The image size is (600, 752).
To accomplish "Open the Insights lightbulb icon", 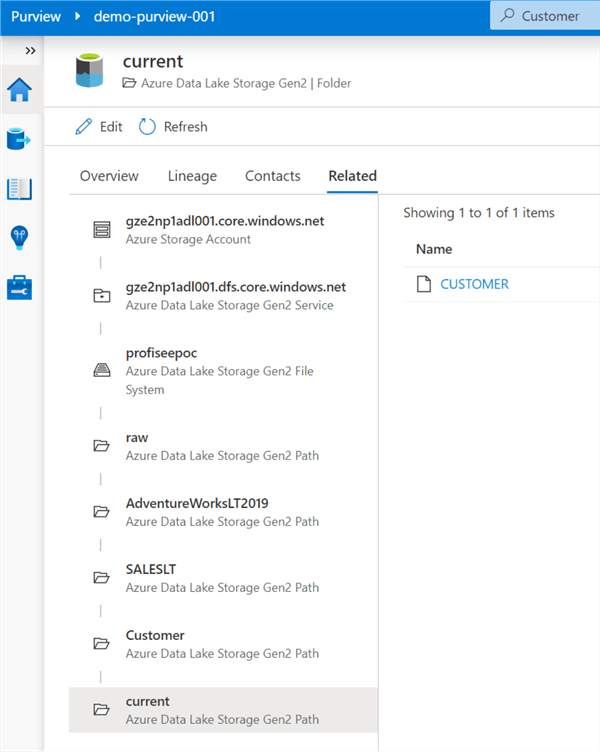I will pos(19,238).
